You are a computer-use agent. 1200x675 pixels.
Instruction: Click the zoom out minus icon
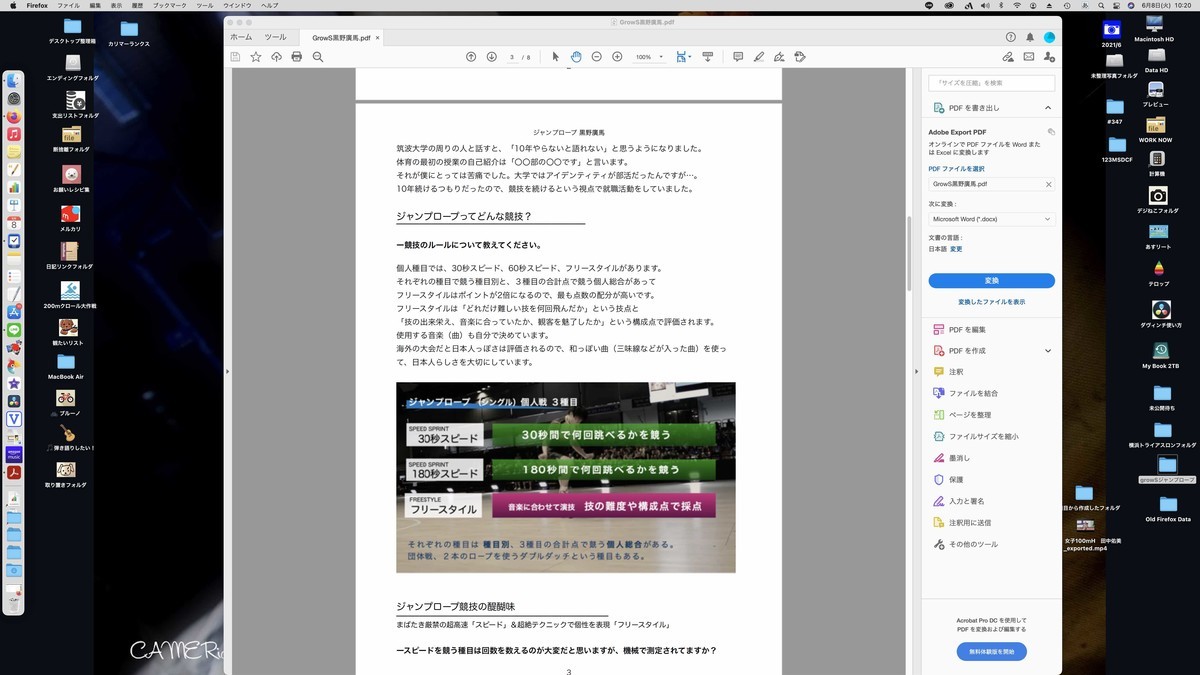[x=597, y=57]
